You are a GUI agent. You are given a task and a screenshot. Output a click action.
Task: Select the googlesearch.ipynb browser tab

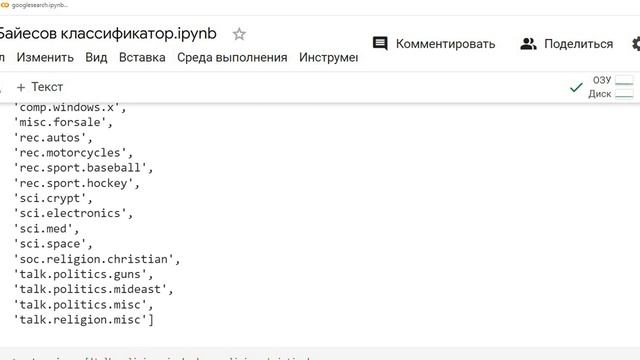point(35,5)
